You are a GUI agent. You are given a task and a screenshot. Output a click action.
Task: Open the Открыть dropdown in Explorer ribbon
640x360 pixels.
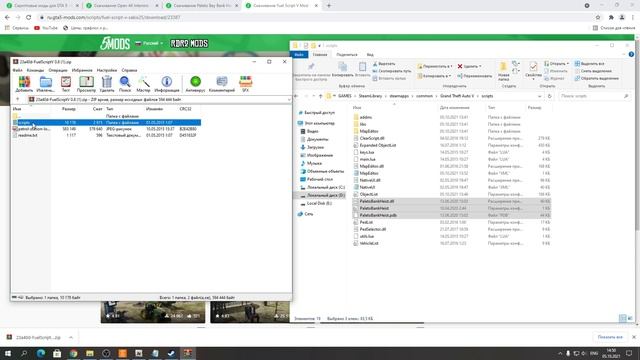557,64
